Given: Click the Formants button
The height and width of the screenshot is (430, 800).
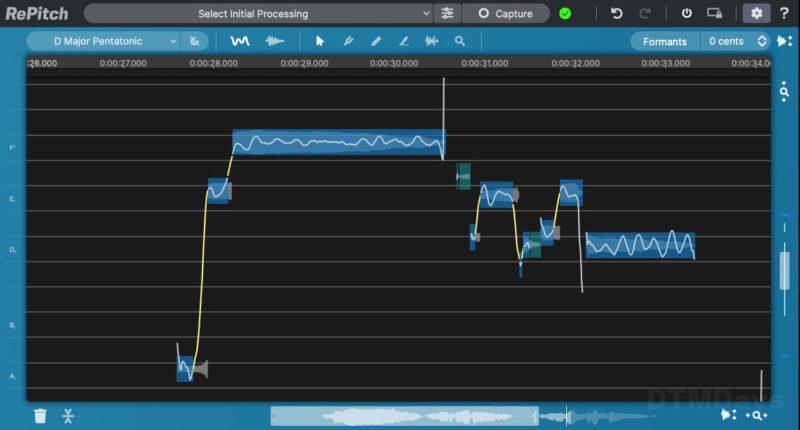Looking at the screenshot, I should [665, 42].
